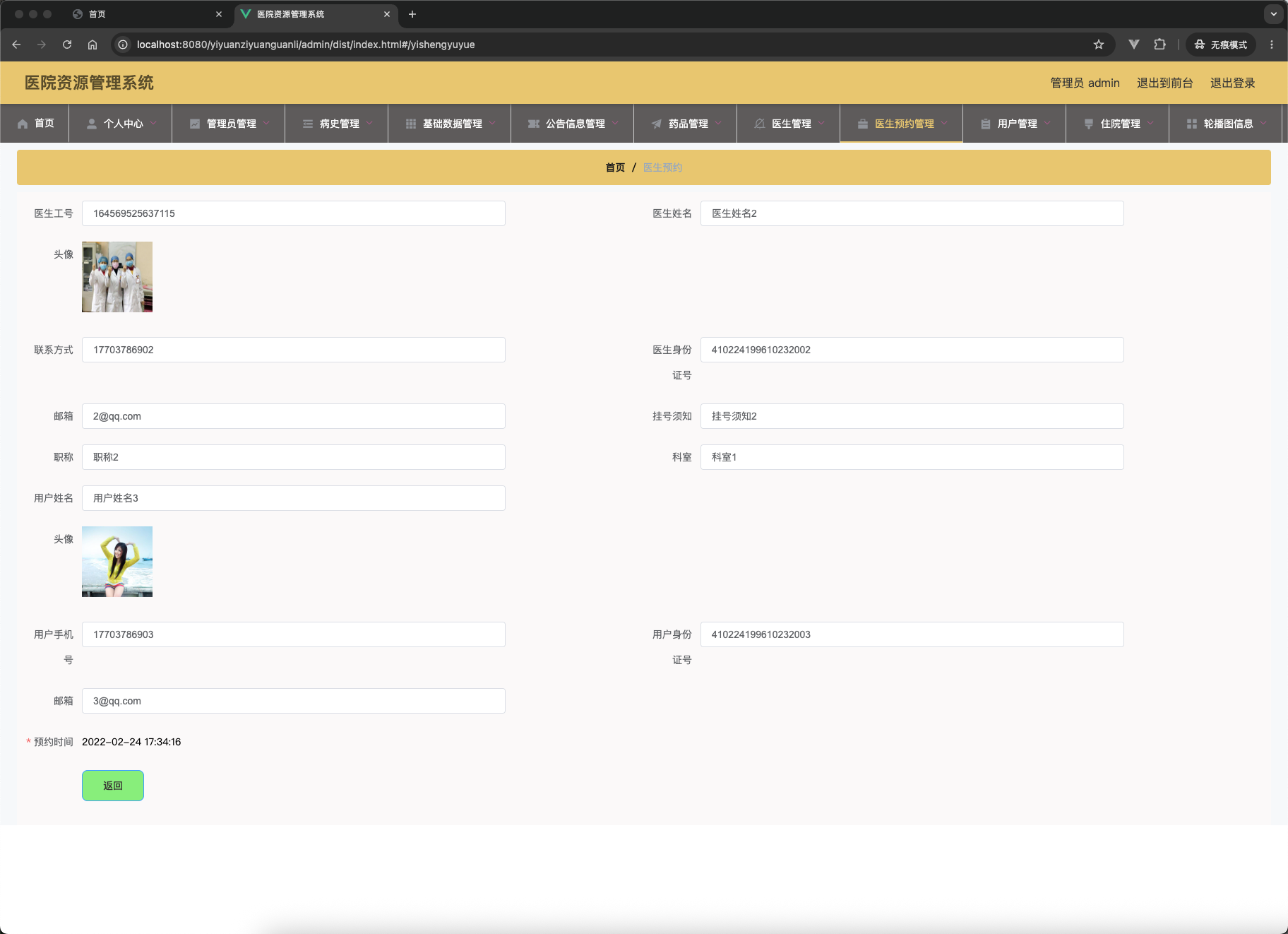
Task: Expand the 药品管理 dropdown arrow
Action: pyautogui.click(x=718, y=123)
